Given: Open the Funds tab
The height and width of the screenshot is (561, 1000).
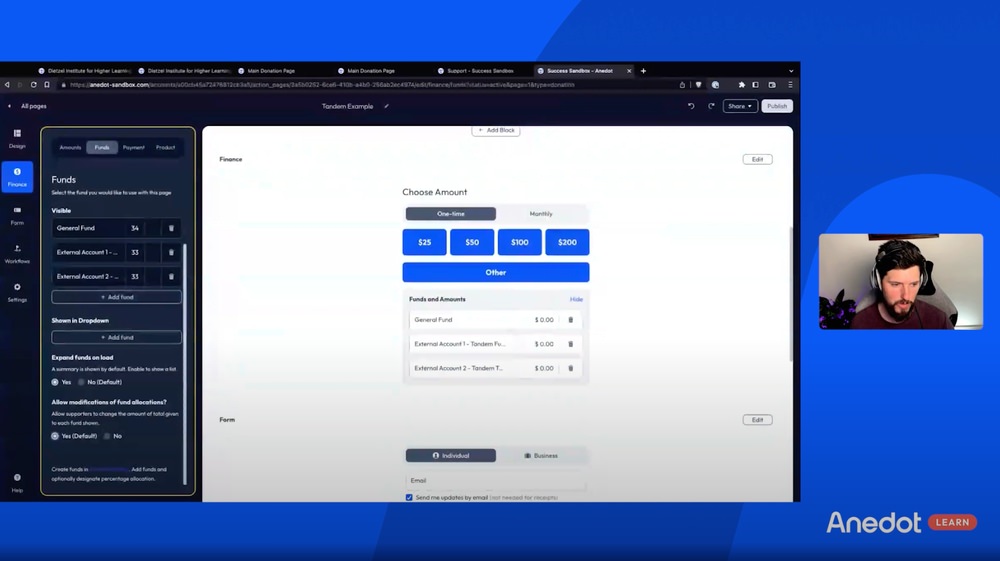Looking at the screenshot, I should [x=102, y=147].
